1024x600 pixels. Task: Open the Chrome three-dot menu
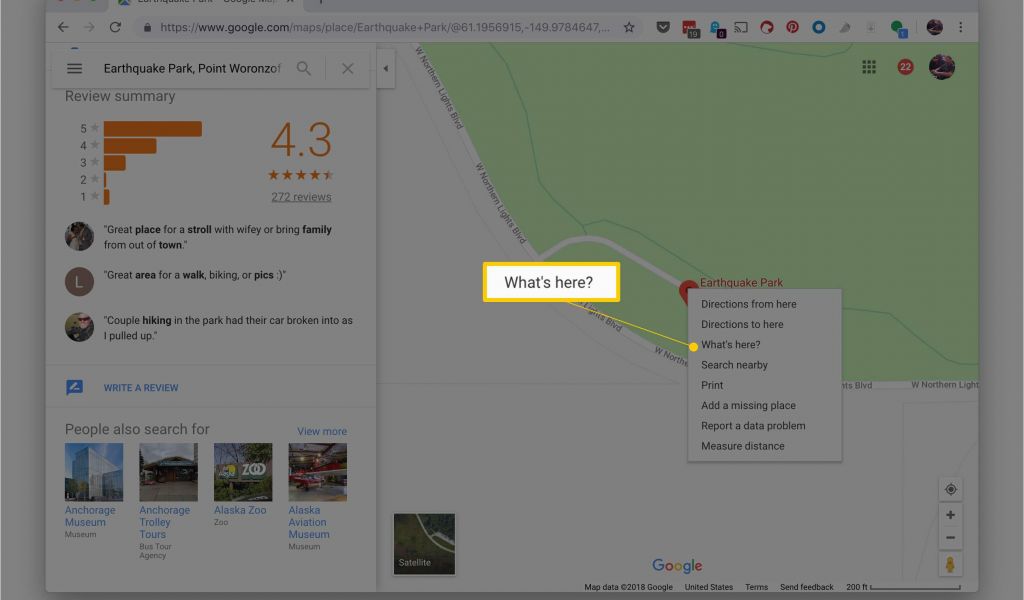click(960, 27)
